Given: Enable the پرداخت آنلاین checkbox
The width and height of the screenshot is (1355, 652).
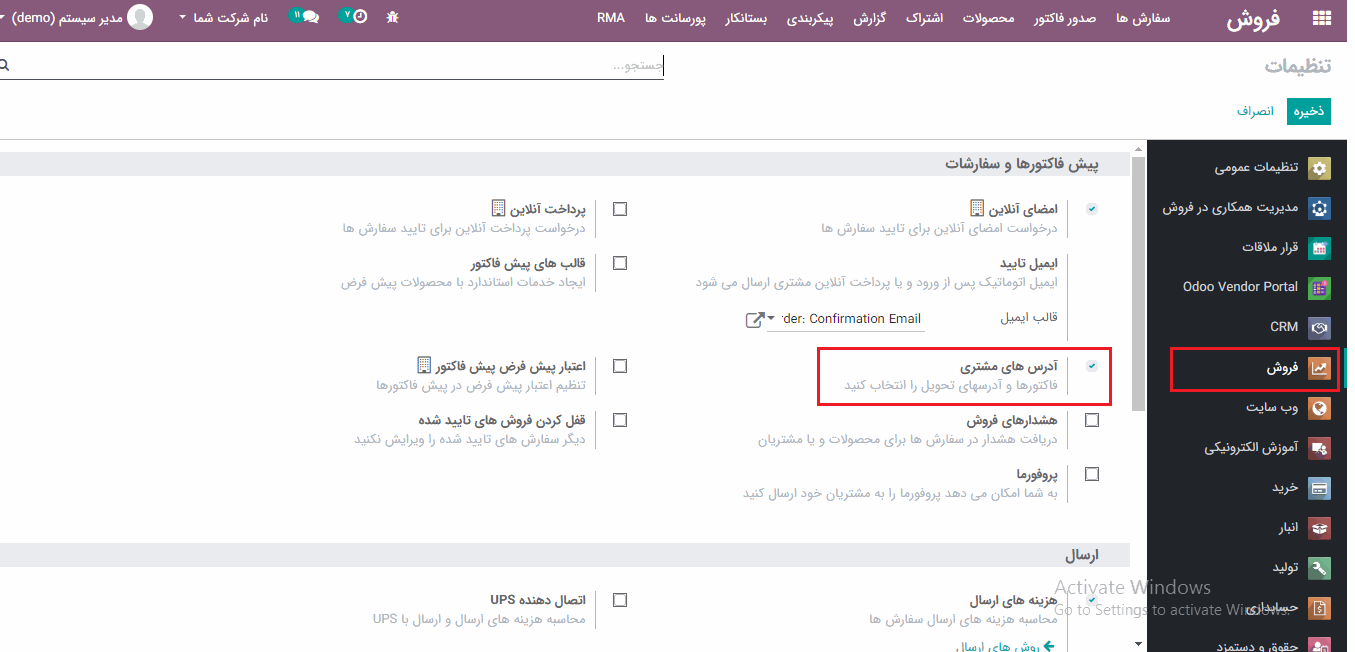Looking at the screenshot, I should [620, 209].
